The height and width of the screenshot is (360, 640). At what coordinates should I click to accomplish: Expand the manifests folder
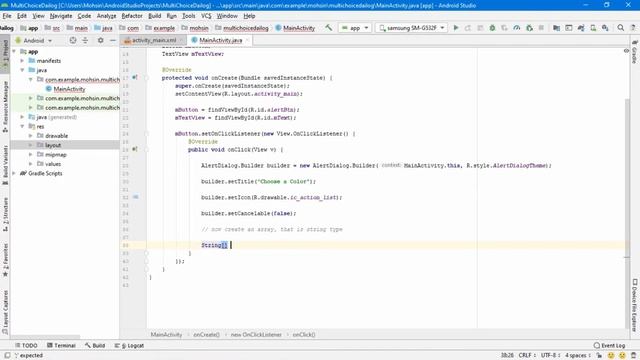pyautogui.click(x=22, y=60)
